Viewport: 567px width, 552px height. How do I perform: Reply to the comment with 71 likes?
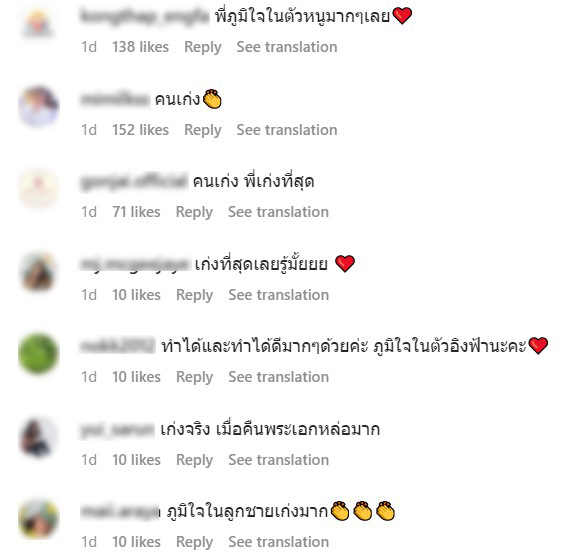(194, 212)
